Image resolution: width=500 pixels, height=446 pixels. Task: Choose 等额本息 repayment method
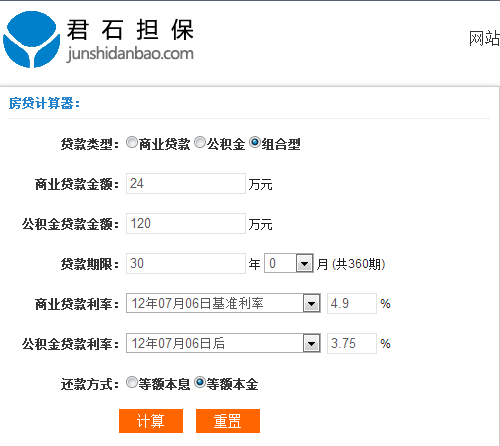(x=132, y=382)
